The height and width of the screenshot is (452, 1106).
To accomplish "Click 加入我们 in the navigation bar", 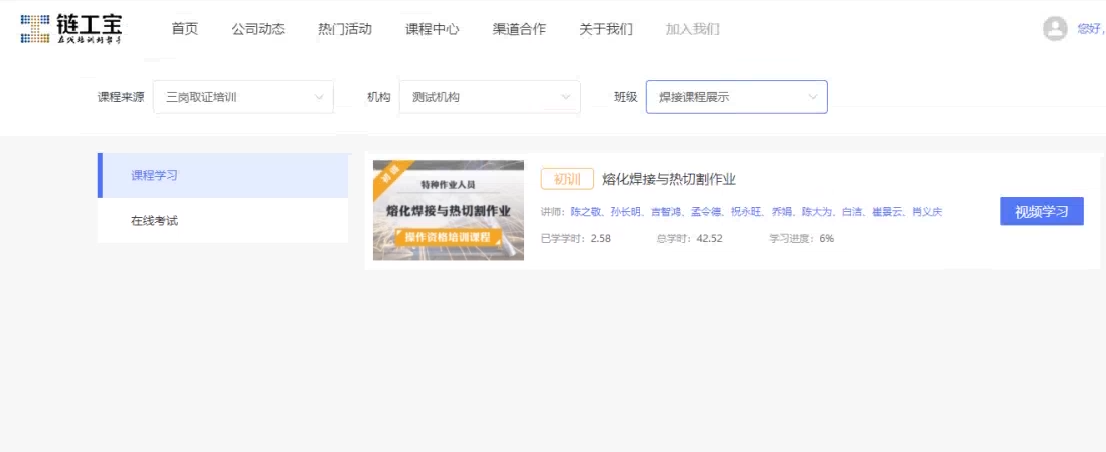I will [x=692, y=29].
